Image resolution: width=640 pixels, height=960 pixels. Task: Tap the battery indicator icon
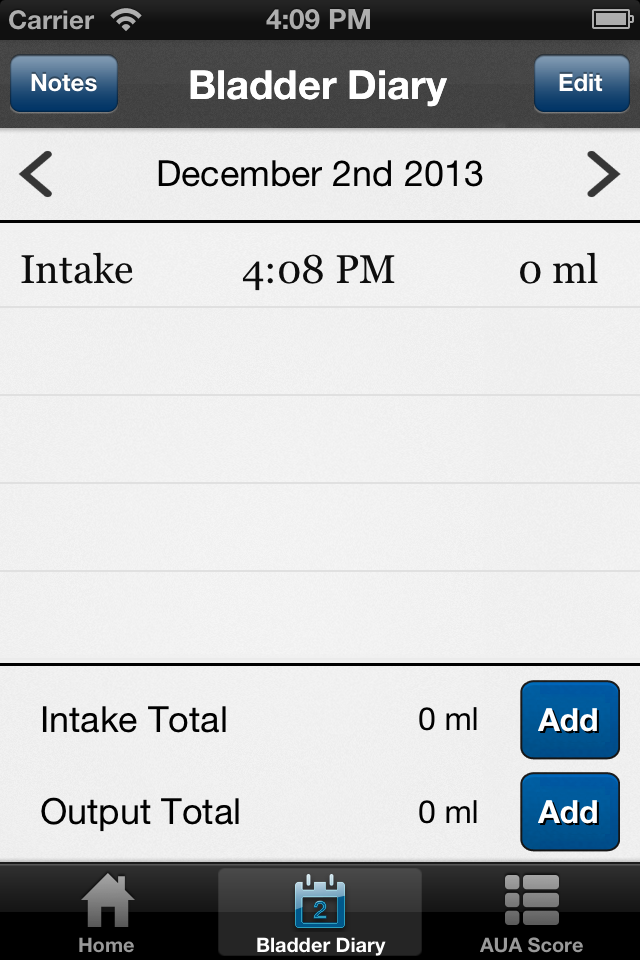click(x=612, y=20)
